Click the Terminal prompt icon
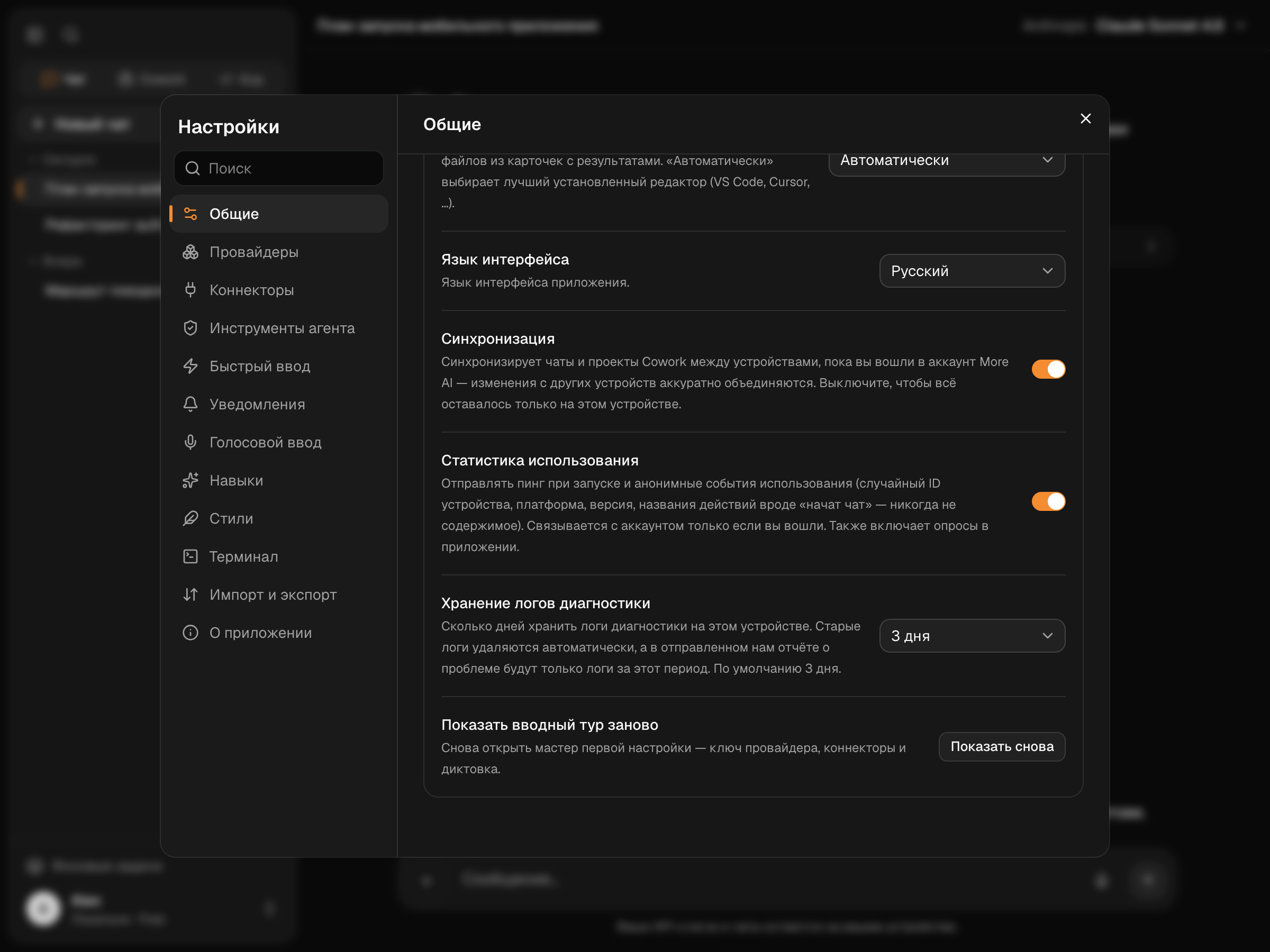 (190, 556)
